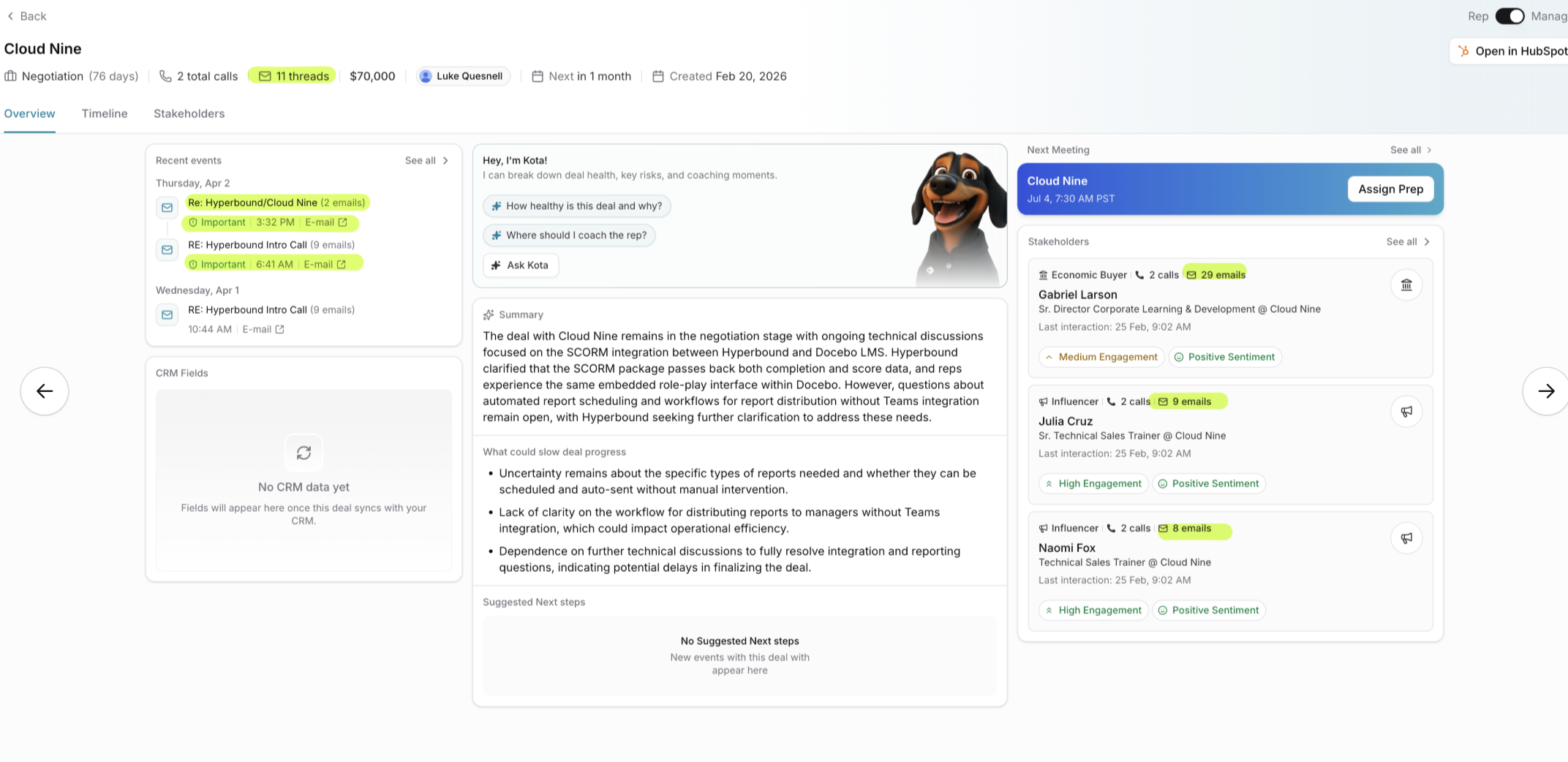
Task: Go to the next deal with right arrow
Action: coord(1546,391)
